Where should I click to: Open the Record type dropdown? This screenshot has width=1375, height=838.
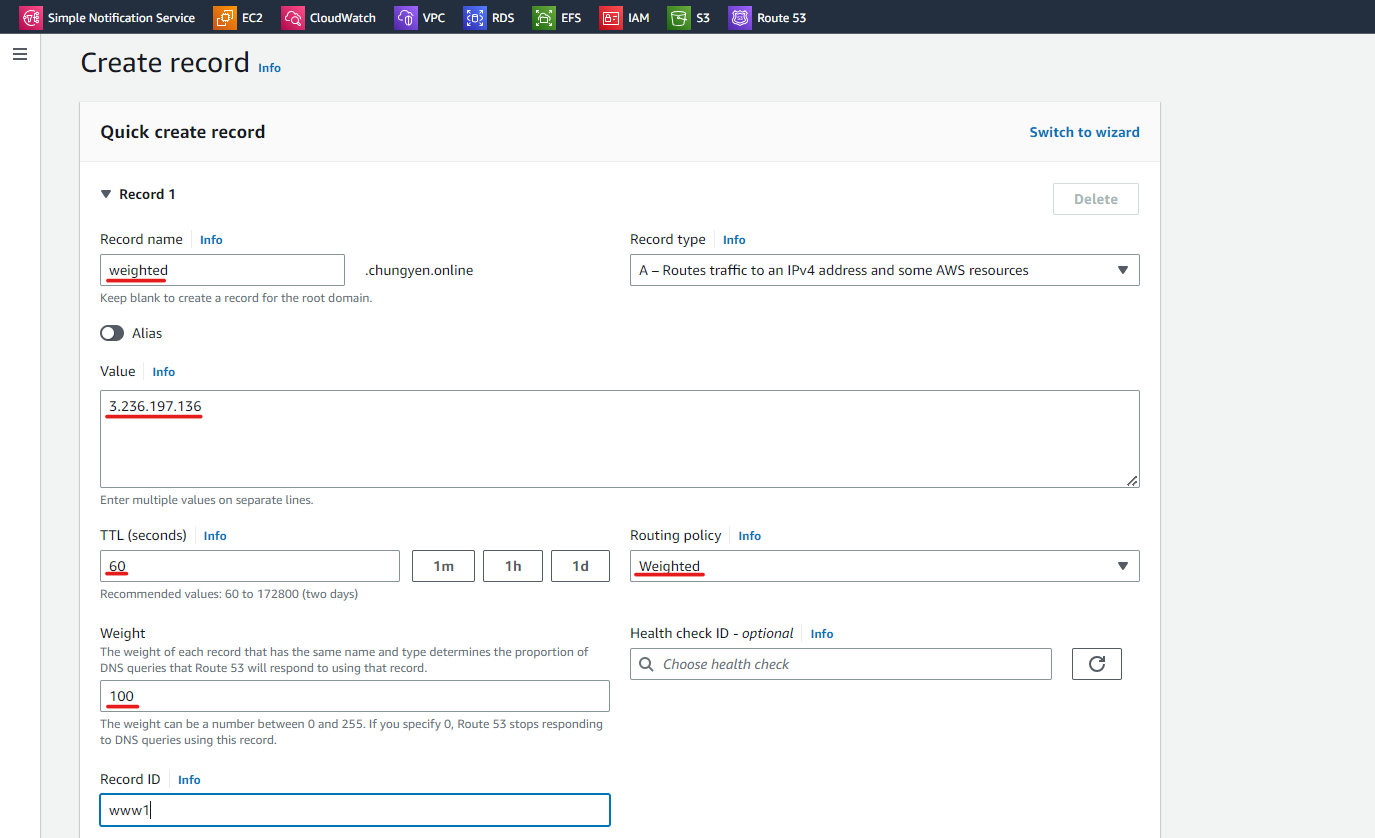[x=885, y=270]
